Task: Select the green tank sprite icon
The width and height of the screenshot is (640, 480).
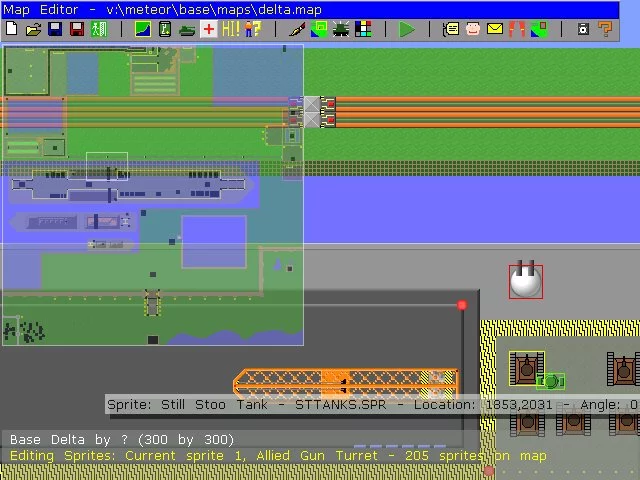Action: tap(187, 30)
